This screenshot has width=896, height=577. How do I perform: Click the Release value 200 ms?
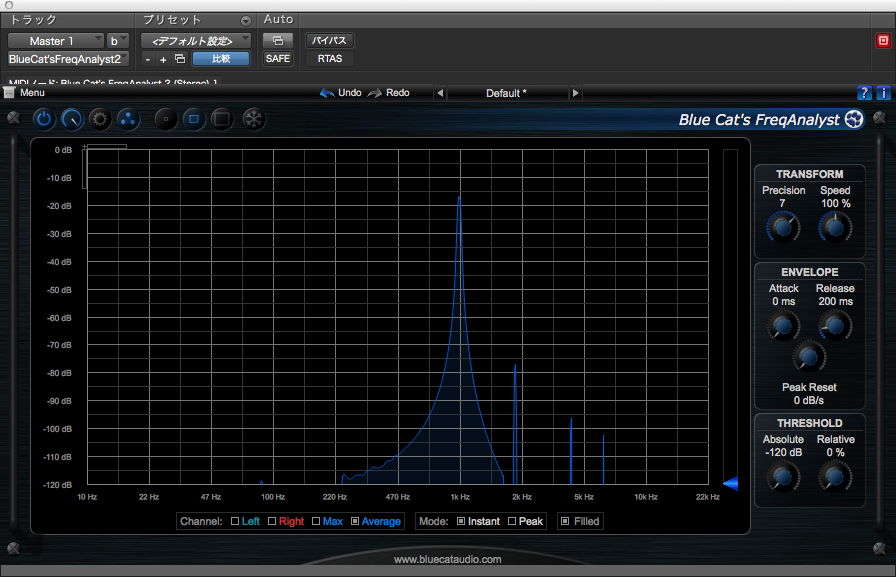click(x=835, y=301)
